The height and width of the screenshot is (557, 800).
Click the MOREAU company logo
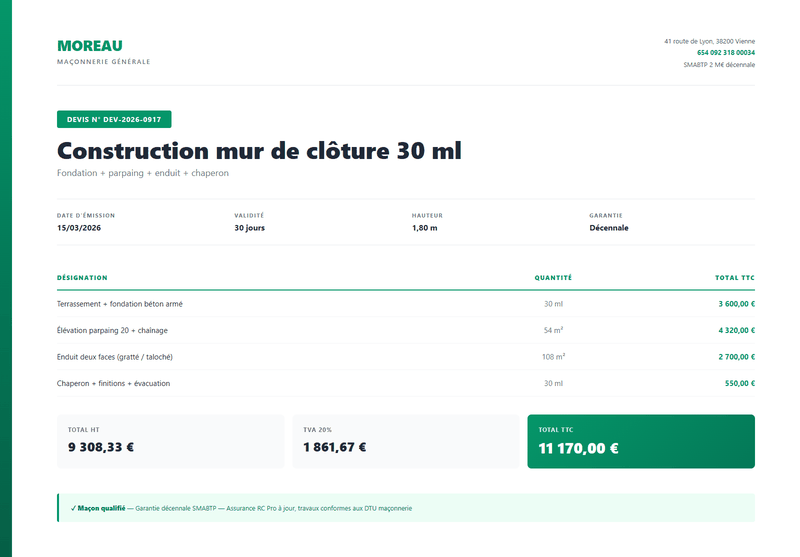pos(90,46)
